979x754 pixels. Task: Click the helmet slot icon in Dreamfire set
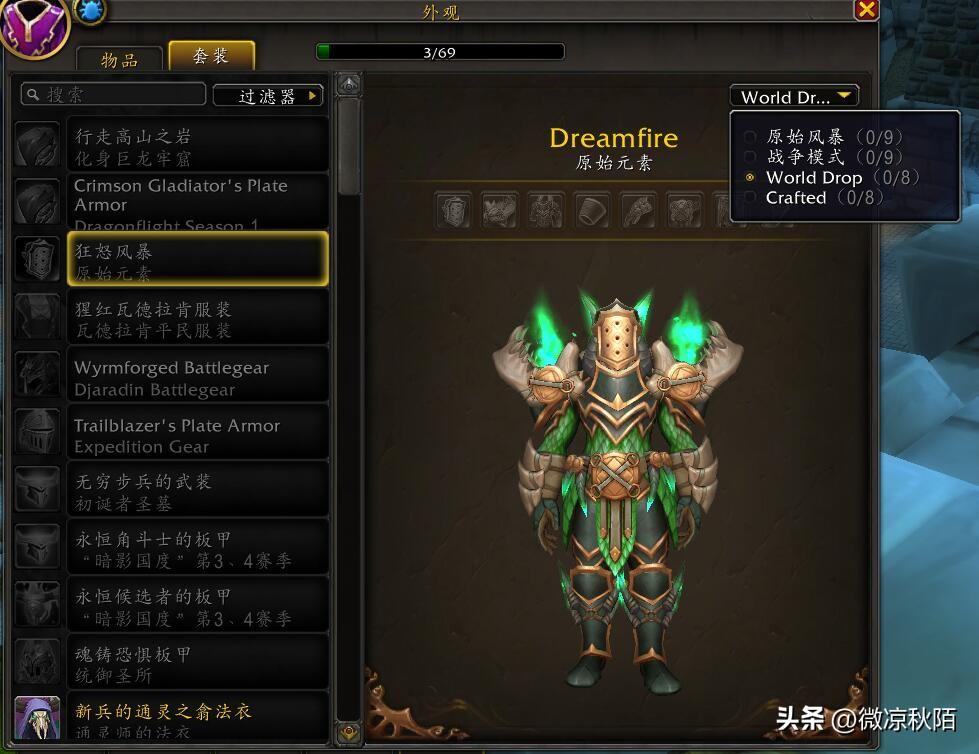(453, 210)
